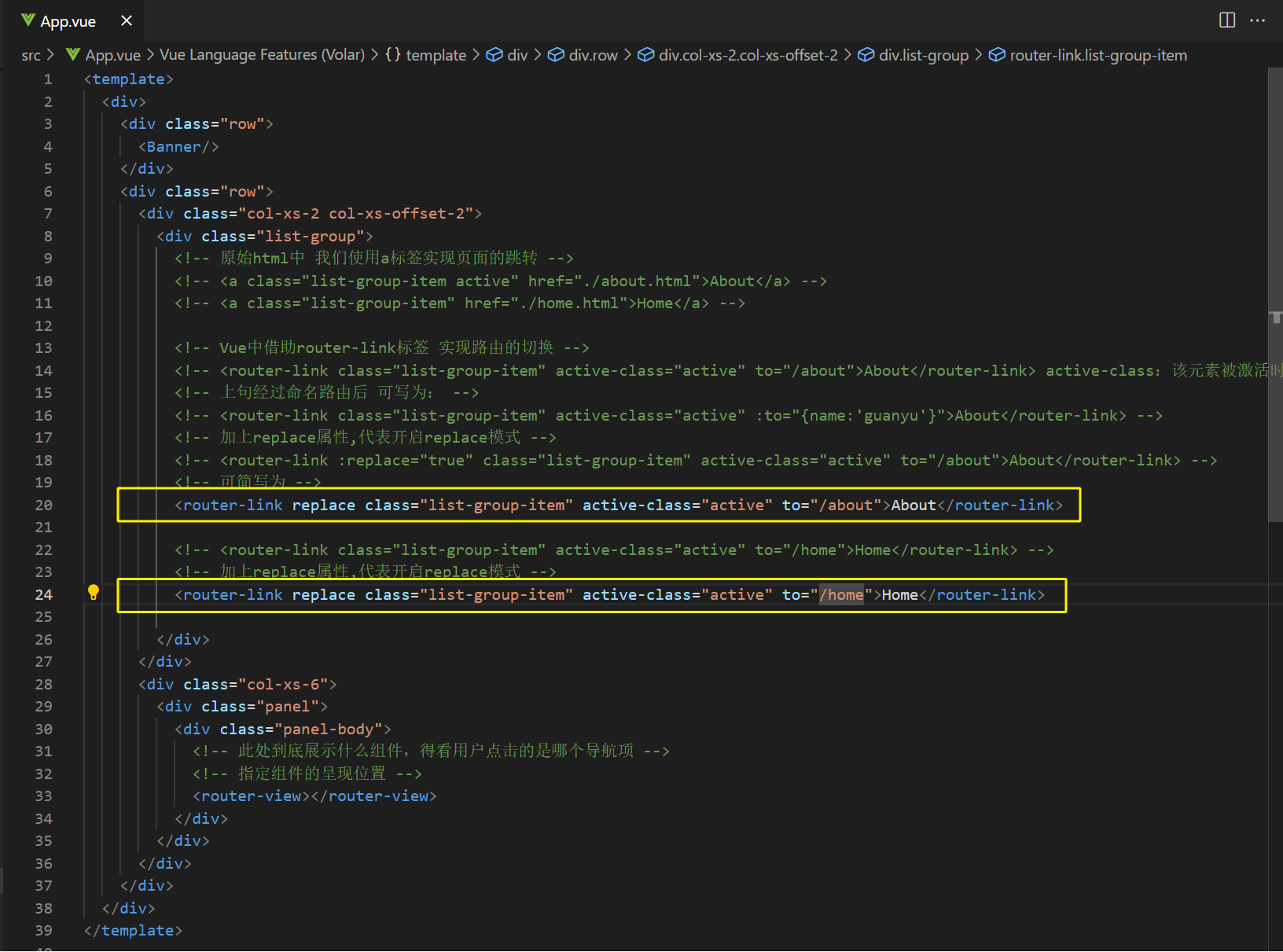1283x952 pixels.
Task: Click line number 33 in the gutter
Action: coord(44,796)
